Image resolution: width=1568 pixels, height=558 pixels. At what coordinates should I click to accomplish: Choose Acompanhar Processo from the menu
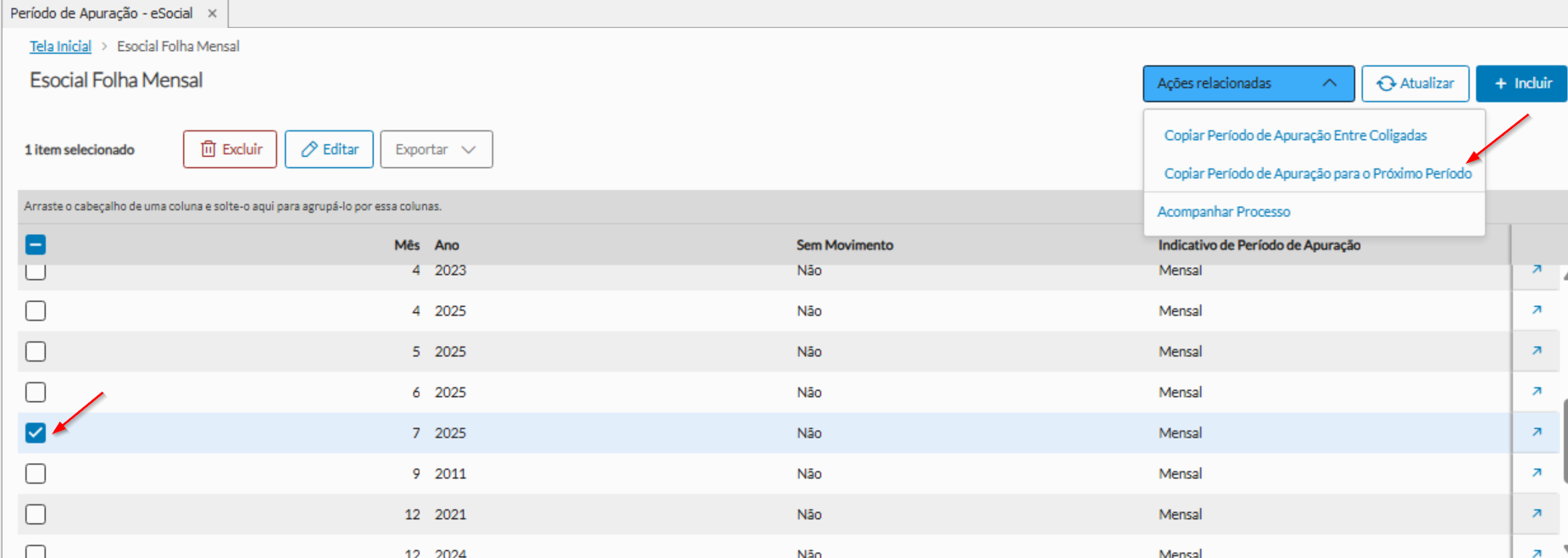1224,212
